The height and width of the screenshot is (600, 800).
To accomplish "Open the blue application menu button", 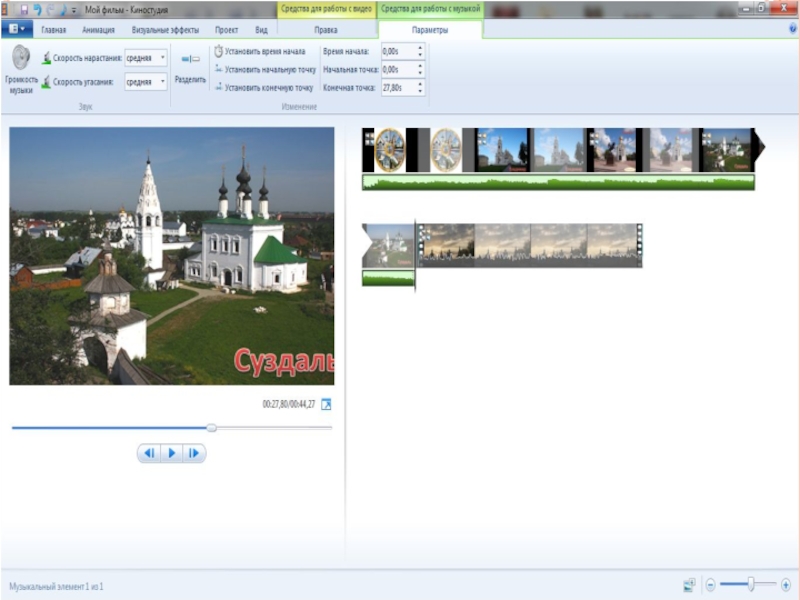I will pyautogui.click(x=15, y=30).
